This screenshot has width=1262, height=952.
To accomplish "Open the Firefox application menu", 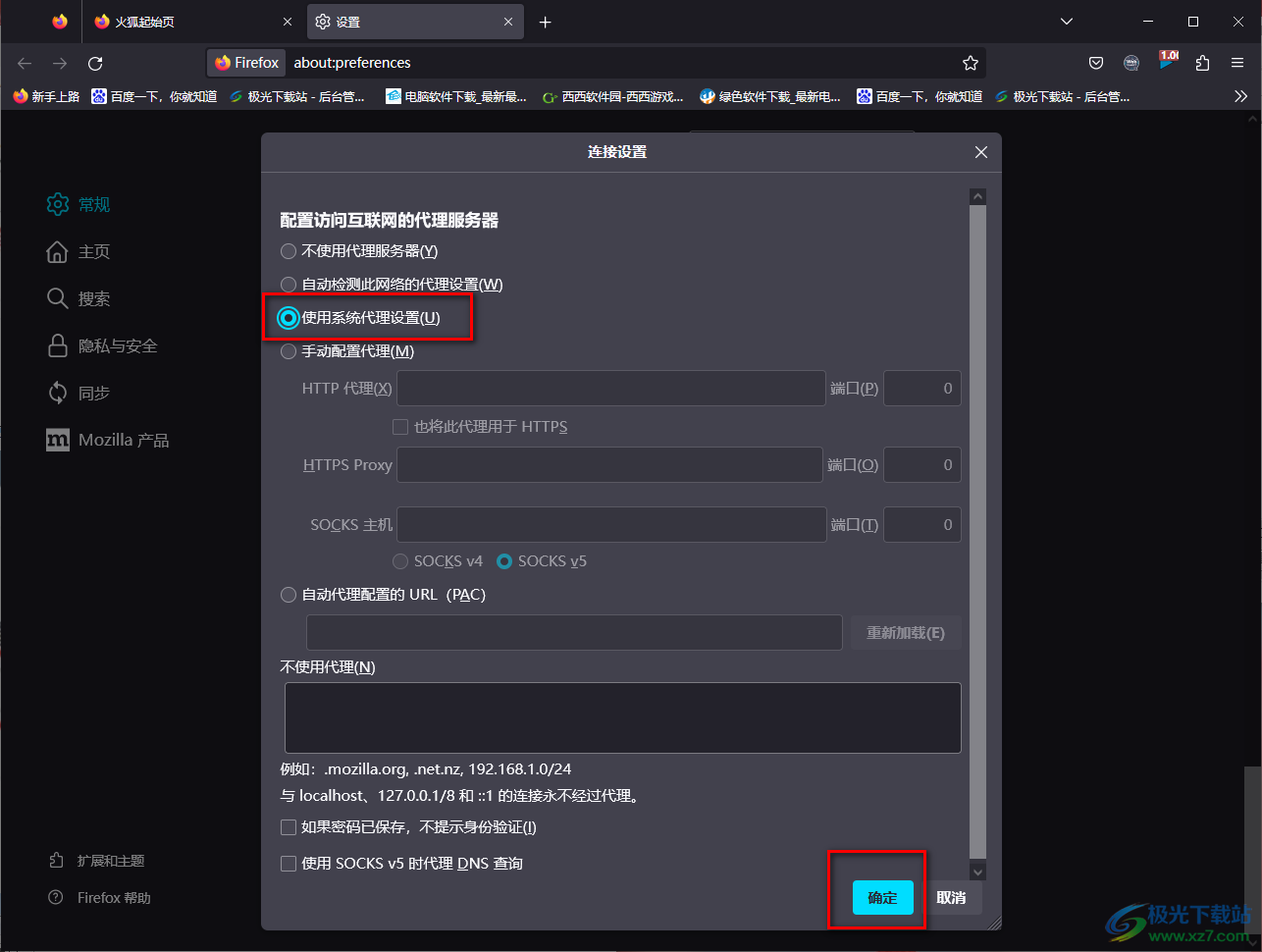I will pos(1237,63).
